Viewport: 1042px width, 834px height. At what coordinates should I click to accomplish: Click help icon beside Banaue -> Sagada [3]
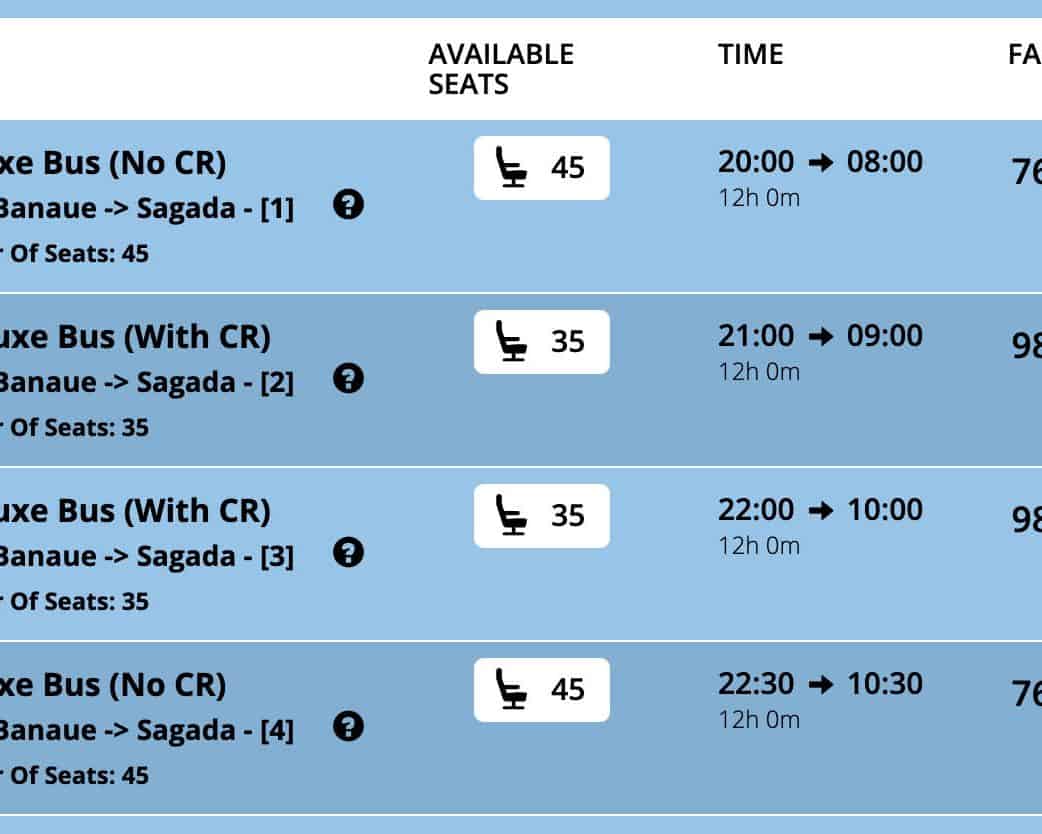tap(348, 552)
